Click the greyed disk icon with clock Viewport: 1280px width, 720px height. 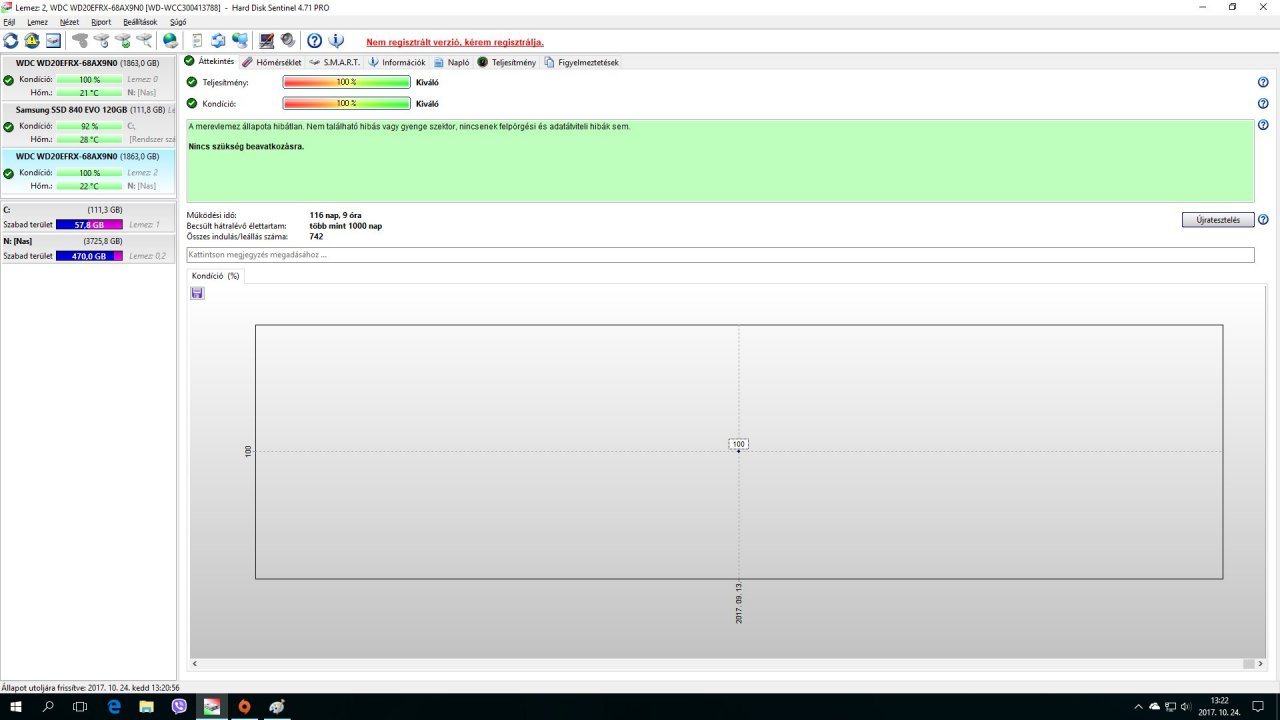101,41
